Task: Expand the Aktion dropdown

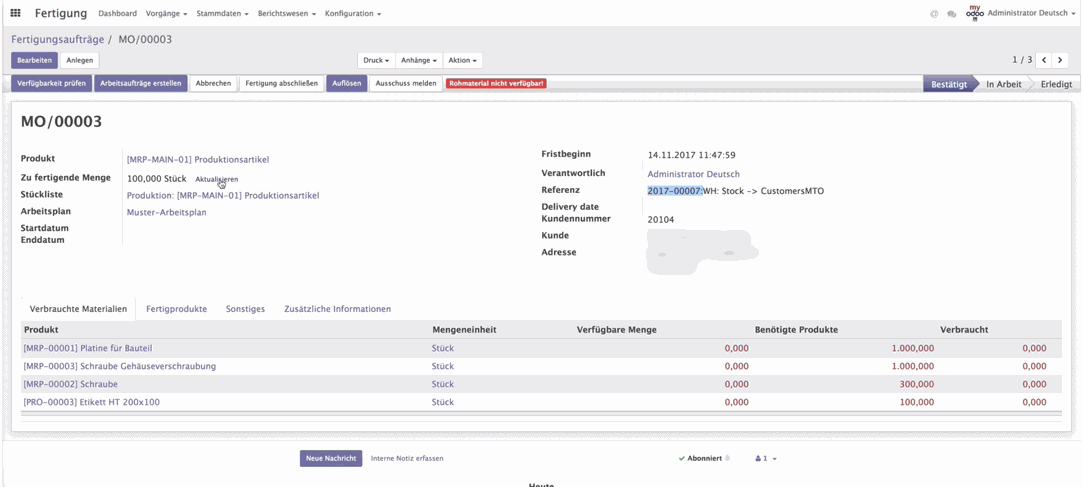Action: click(x=463, y=61)
